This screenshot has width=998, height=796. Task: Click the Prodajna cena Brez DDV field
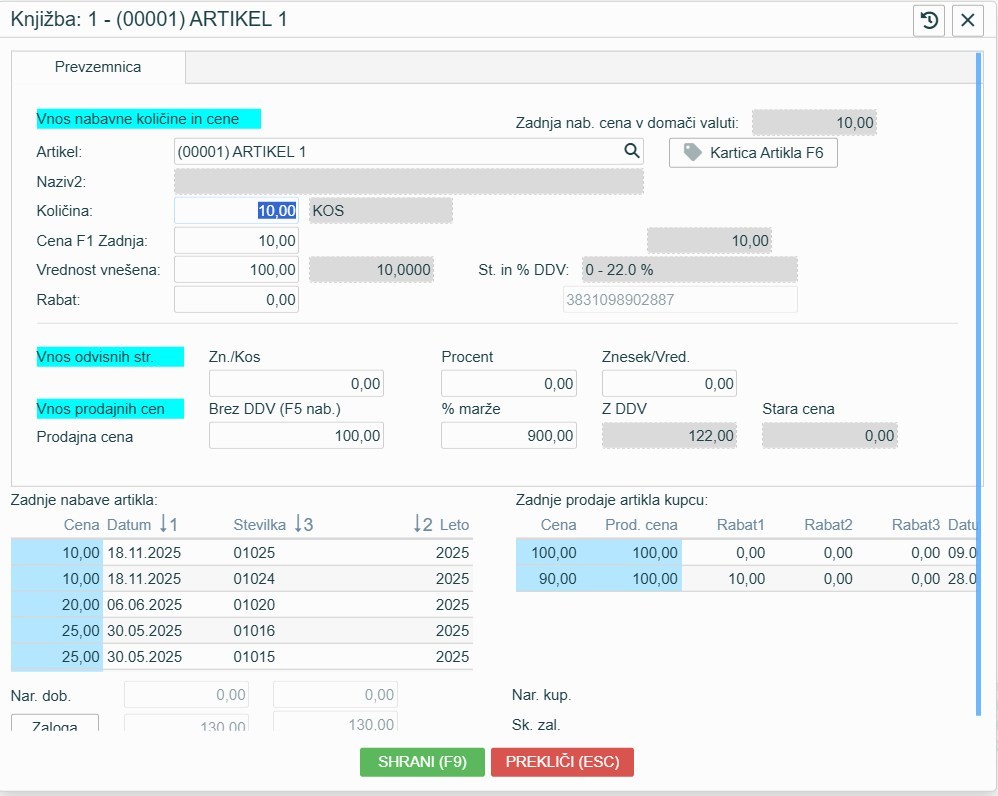296,435
